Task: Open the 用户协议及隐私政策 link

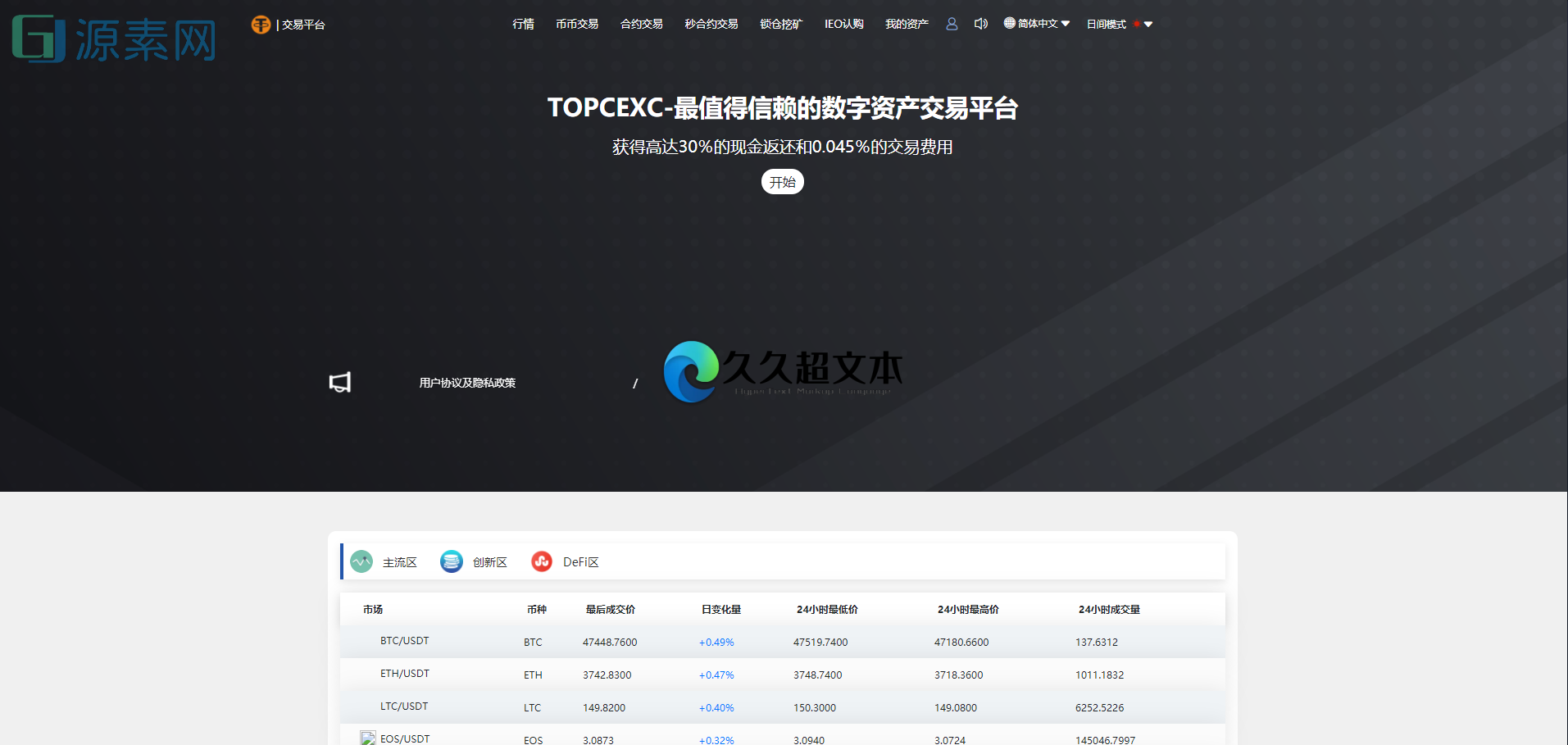Action: pos(467,382)
